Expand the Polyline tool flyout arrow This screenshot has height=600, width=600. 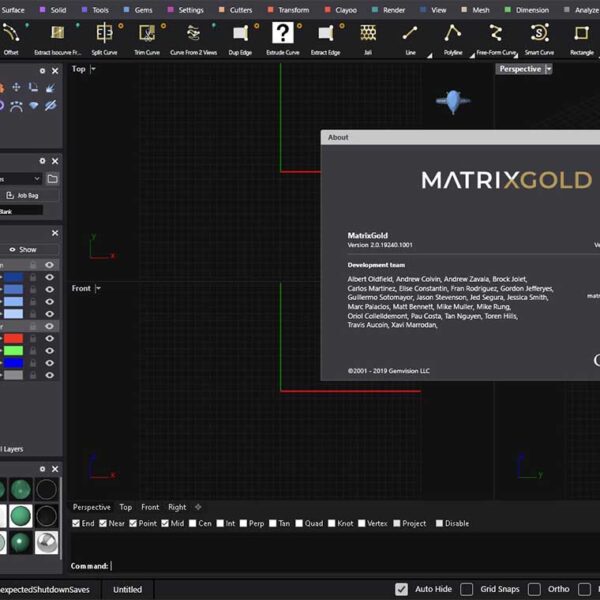coord(472,55)
